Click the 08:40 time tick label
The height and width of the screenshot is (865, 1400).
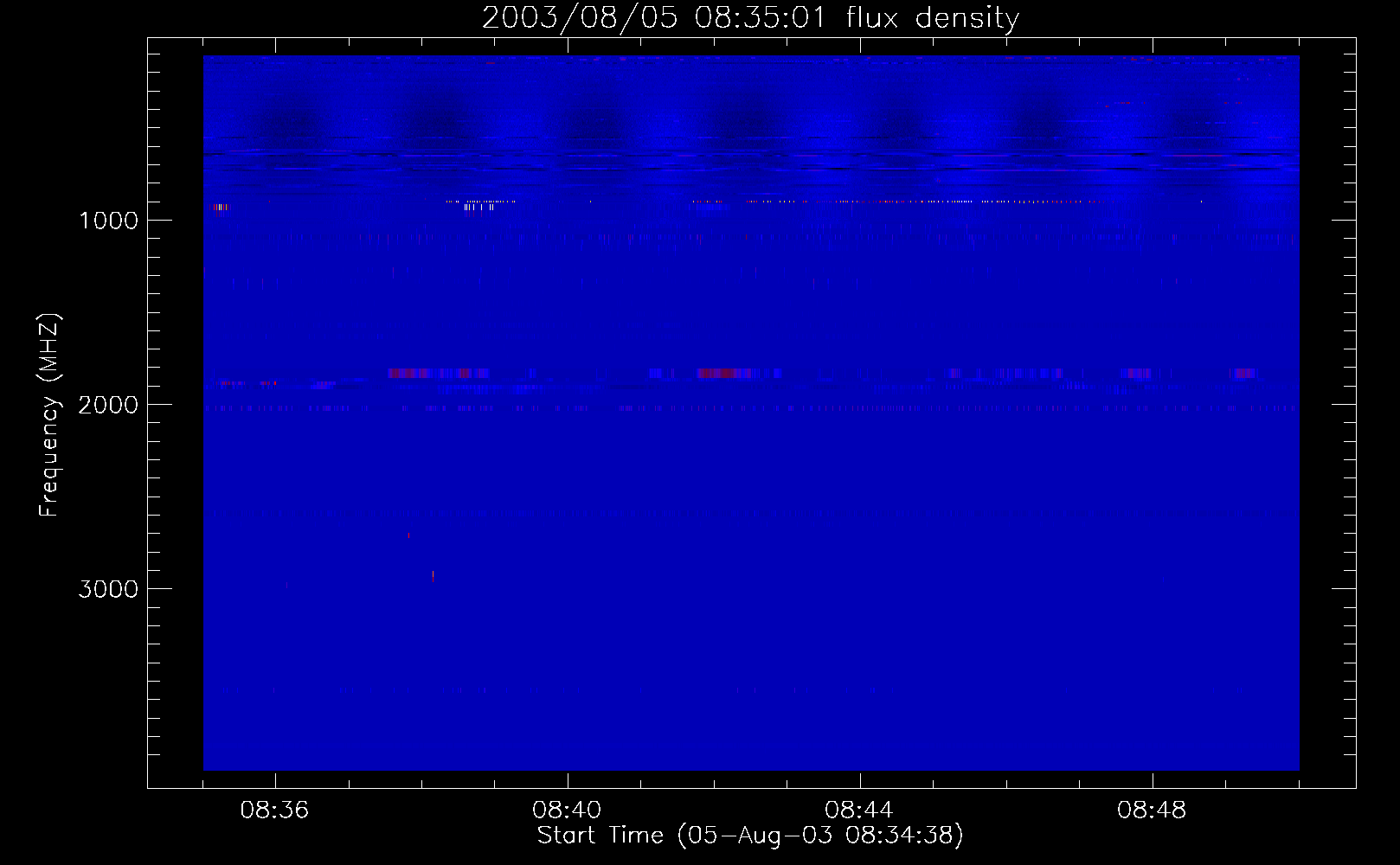[x=567, y=811]
